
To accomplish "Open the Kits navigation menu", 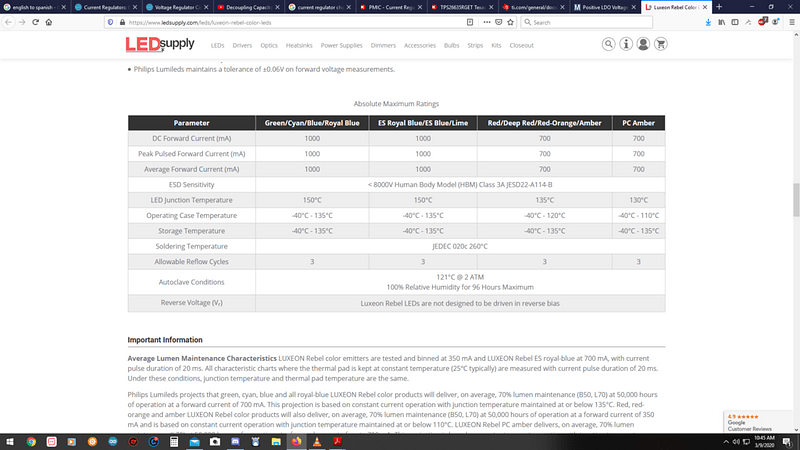I will [x=496, y=45].
